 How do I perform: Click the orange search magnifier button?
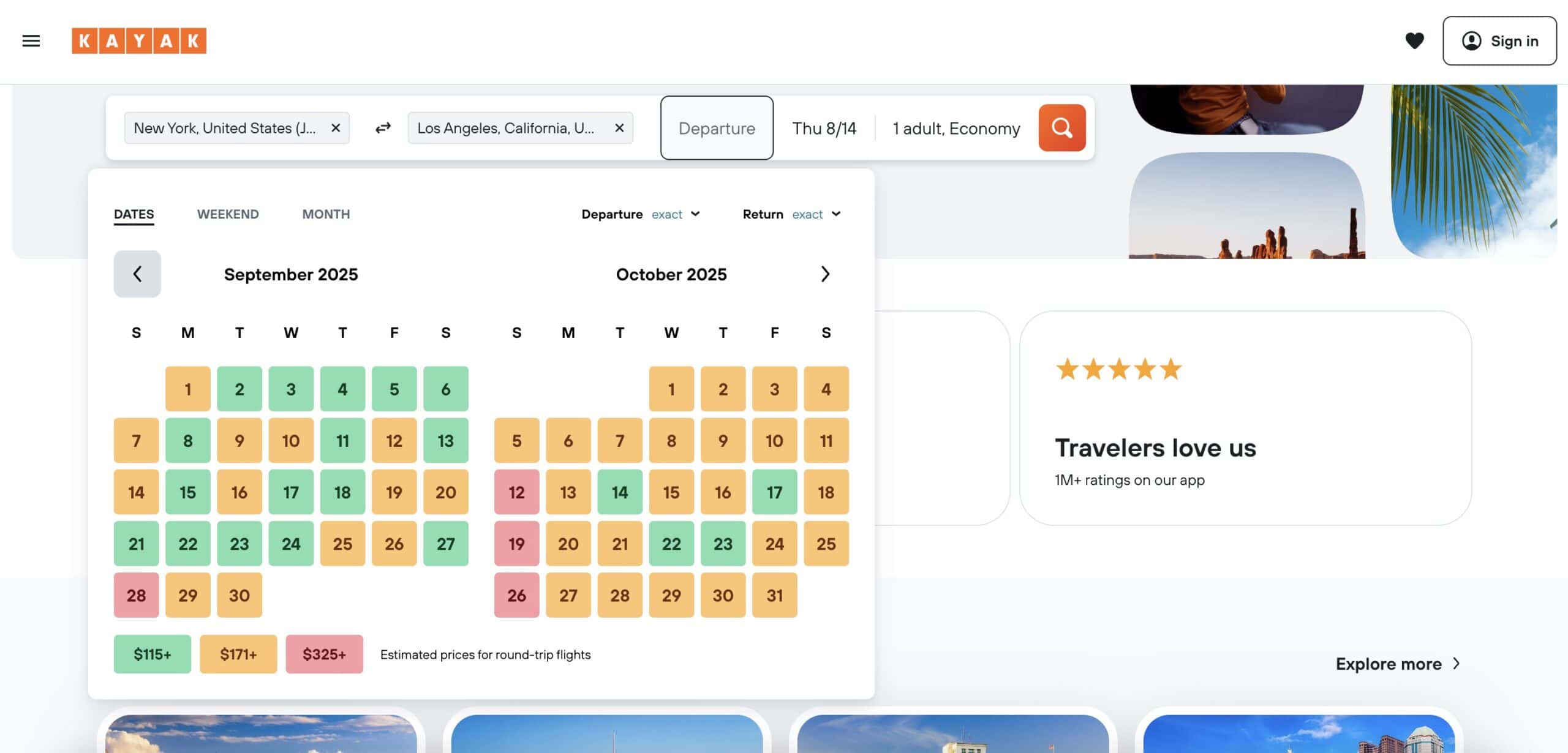click(x=1061, y=128)
